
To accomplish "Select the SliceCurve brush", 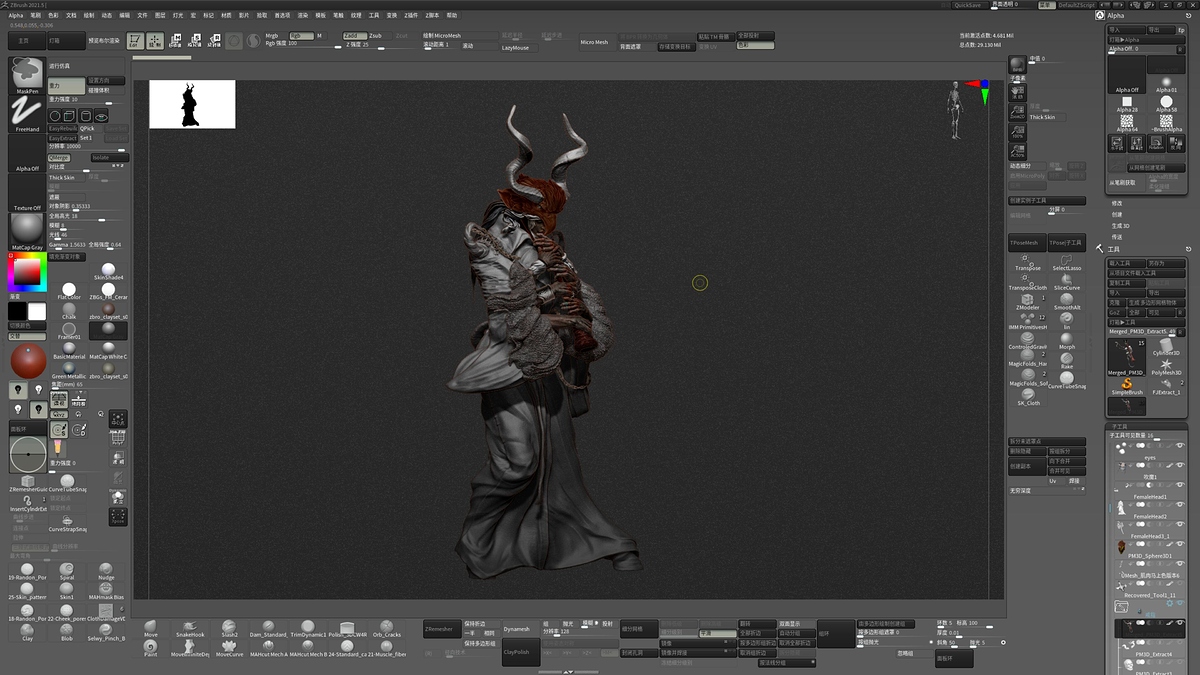I will pos(1067,282).
